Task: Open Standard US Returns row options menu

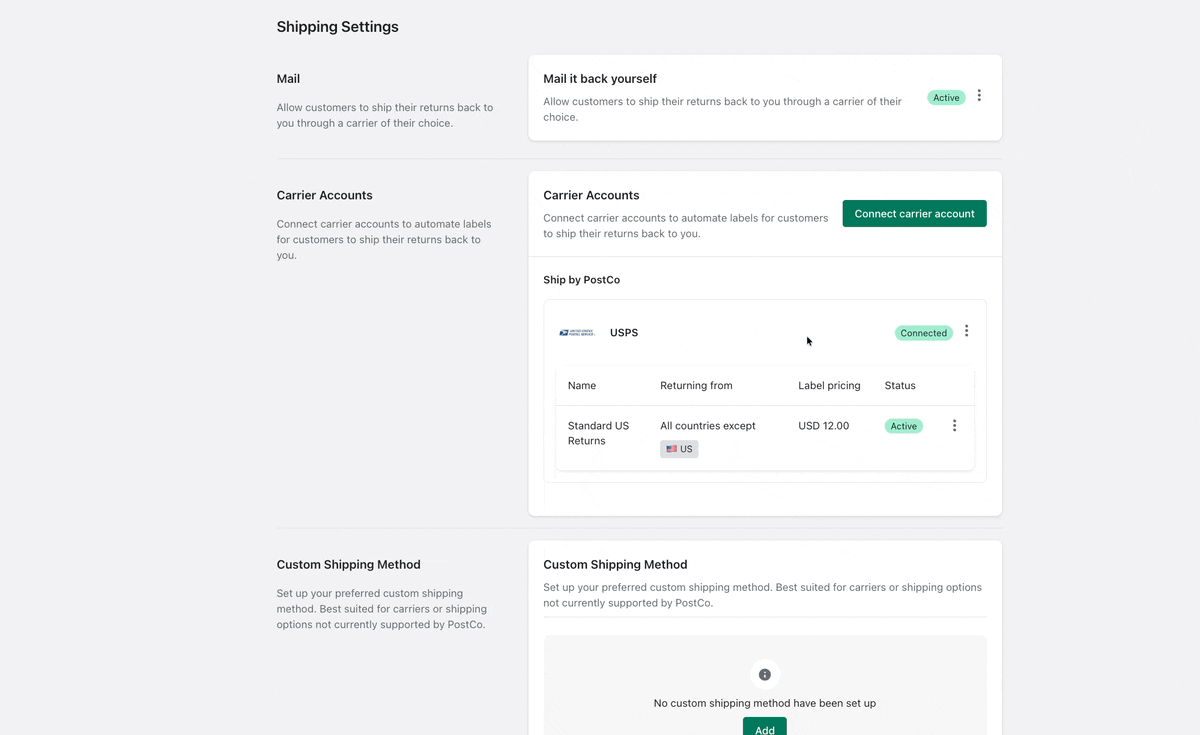Action: [x=954, y=426]
